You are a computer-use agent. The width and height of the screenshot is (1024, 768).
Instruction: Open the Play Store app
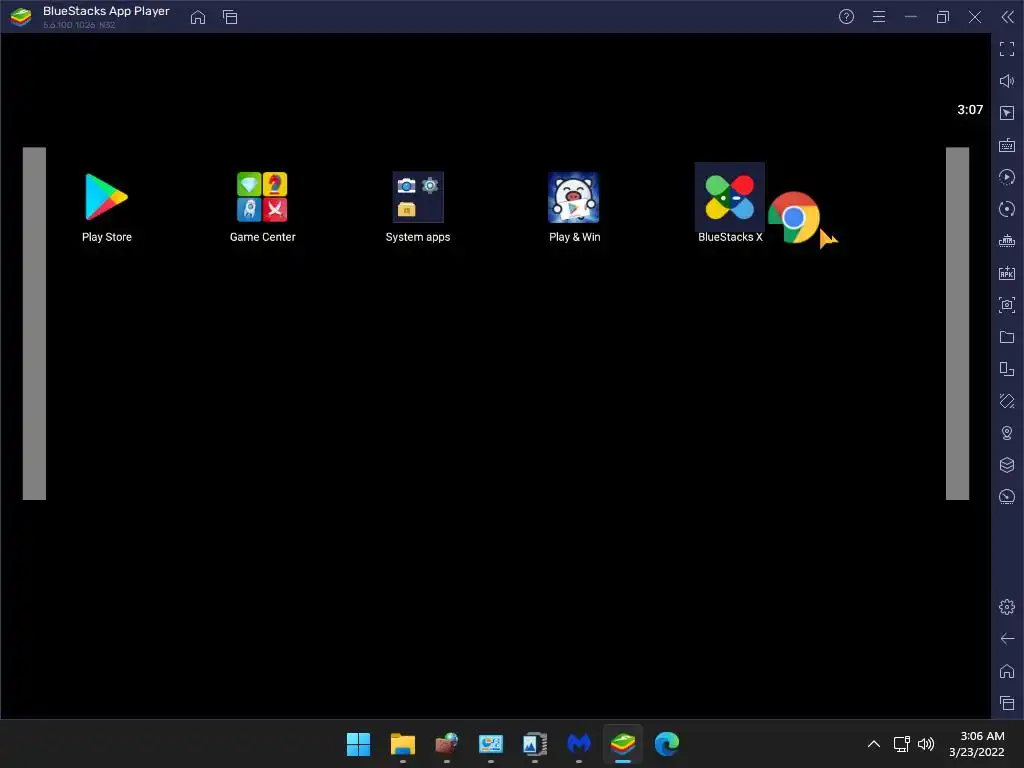point(106,197)
